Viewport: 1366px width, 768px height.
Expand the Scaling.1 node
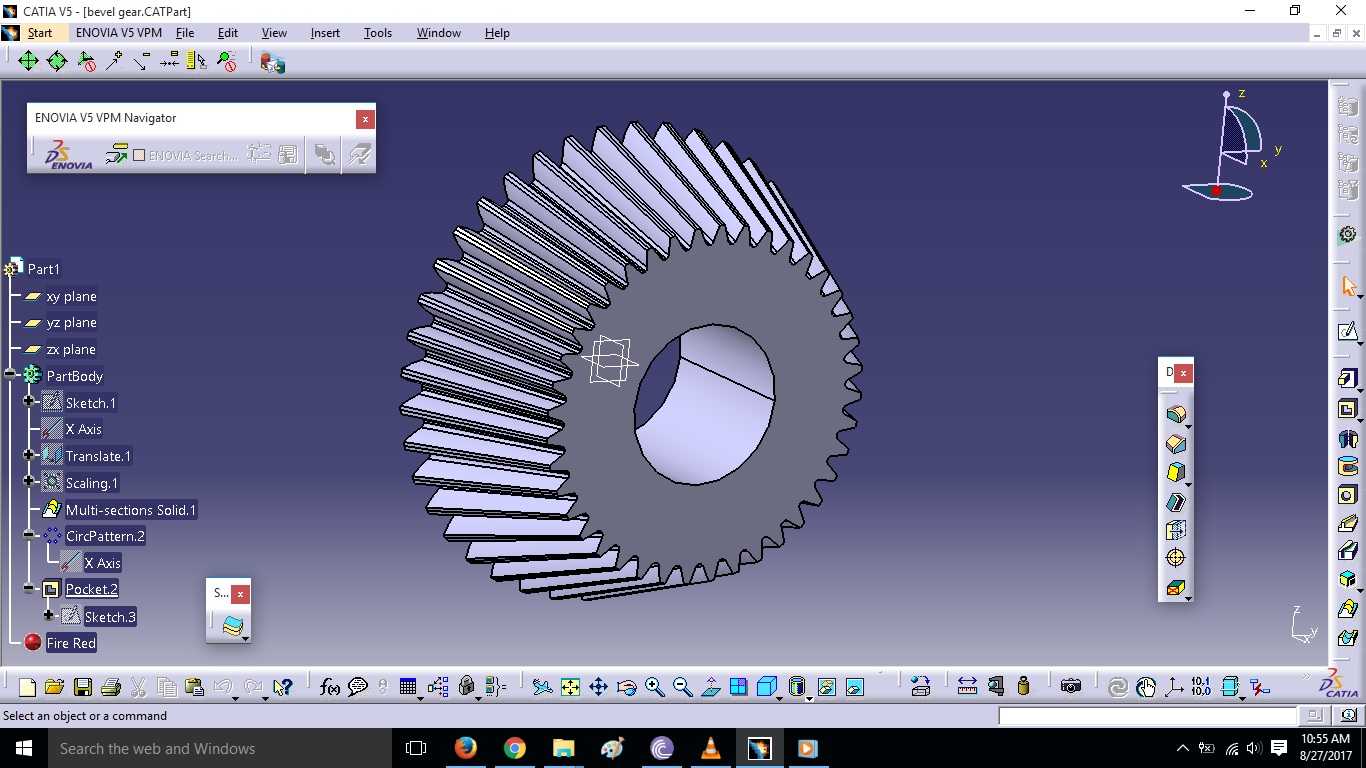point(29,483)
